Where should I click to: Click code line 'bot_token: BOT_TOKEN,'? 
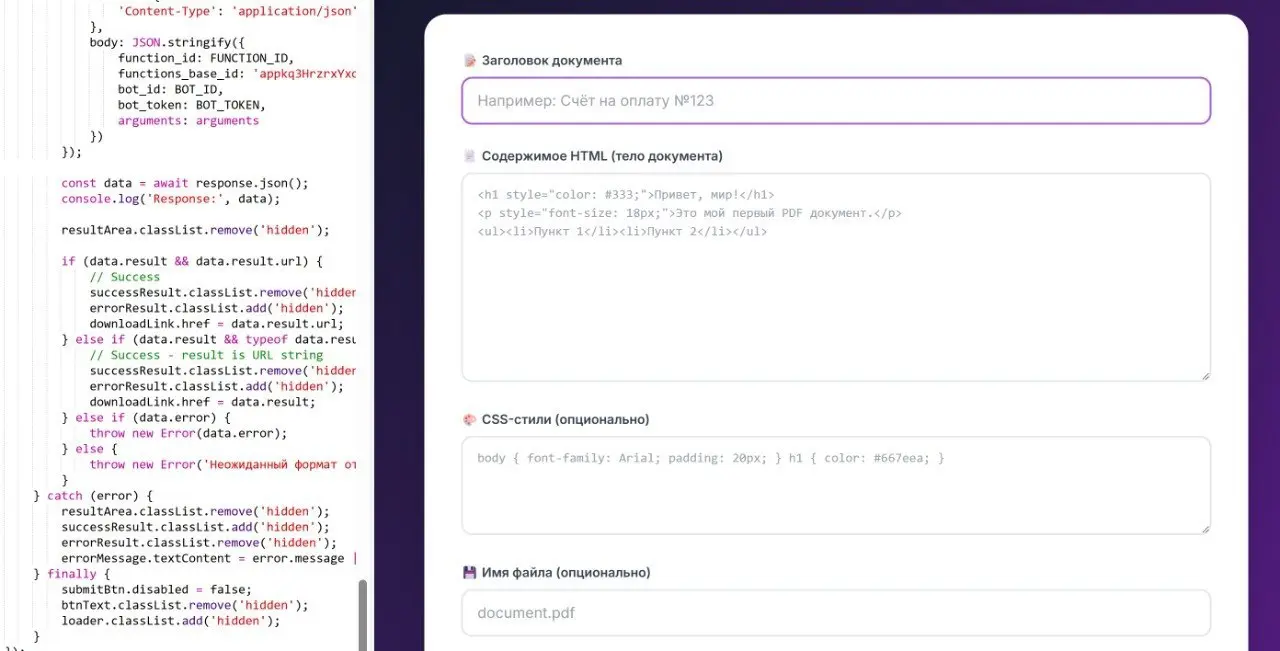tap(192, 105)
